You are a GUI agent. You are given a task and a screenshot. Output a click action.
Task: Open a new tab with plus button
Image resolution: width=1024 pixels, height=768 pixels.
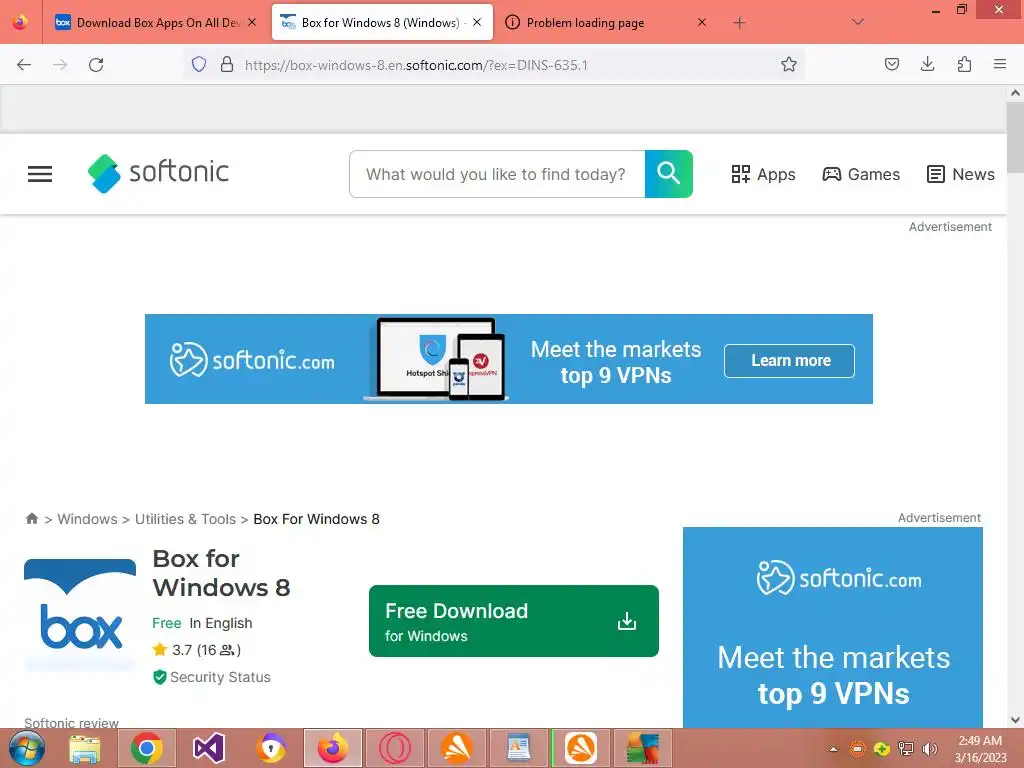739,23
